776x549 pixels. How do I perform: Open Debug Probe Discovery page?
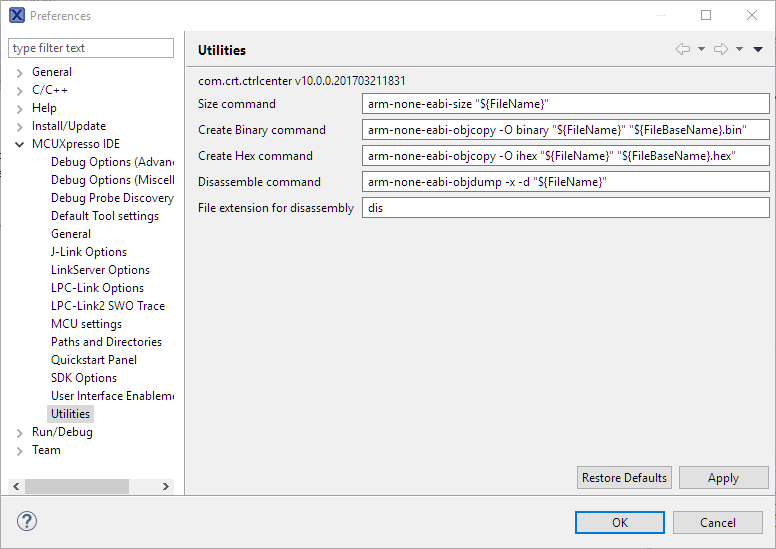pos(112,198)
